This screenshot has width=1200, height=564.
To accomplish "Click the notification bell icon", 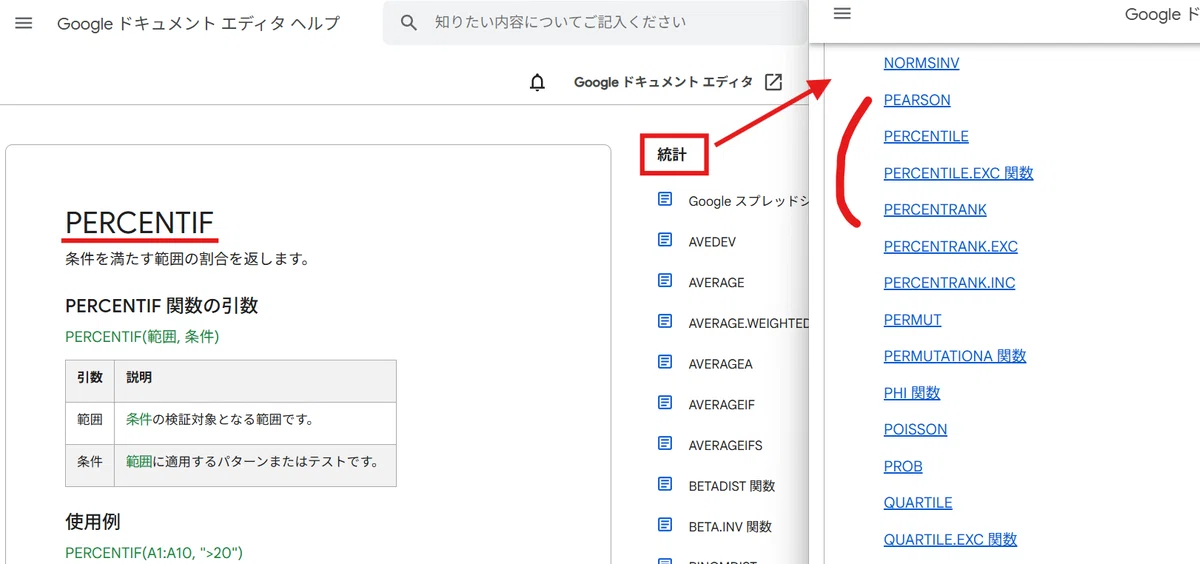I will pyautogui.click(x=538, y=82).
